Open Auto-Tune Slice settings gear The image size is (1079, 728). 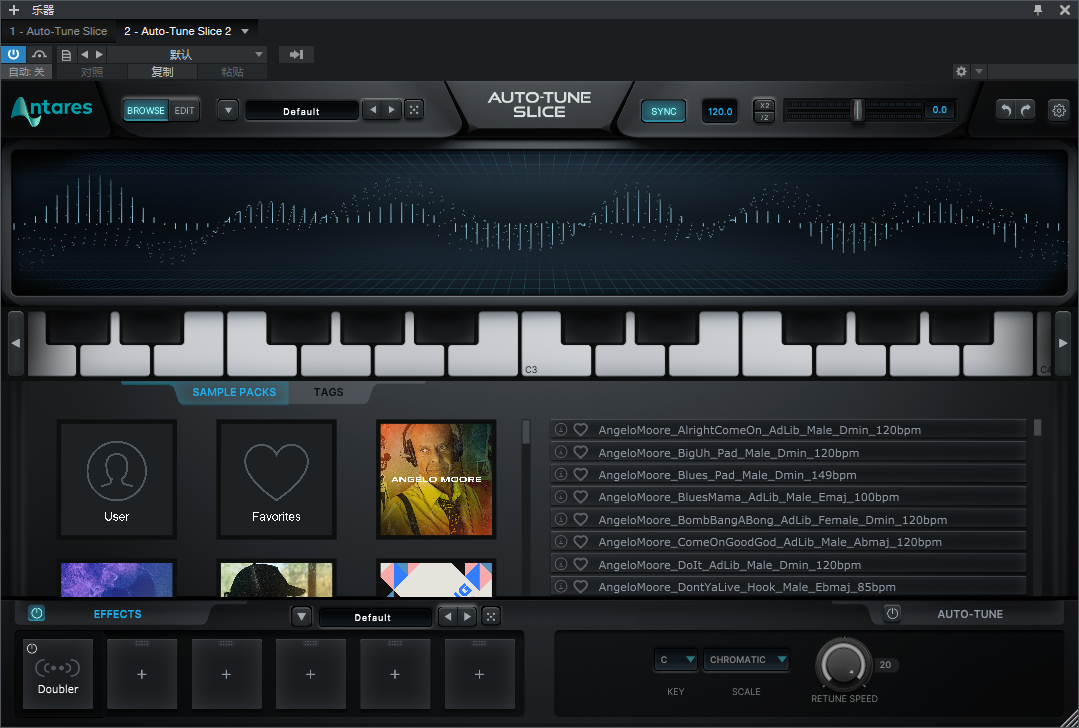pyautogui.click(x=1059, y=110)
